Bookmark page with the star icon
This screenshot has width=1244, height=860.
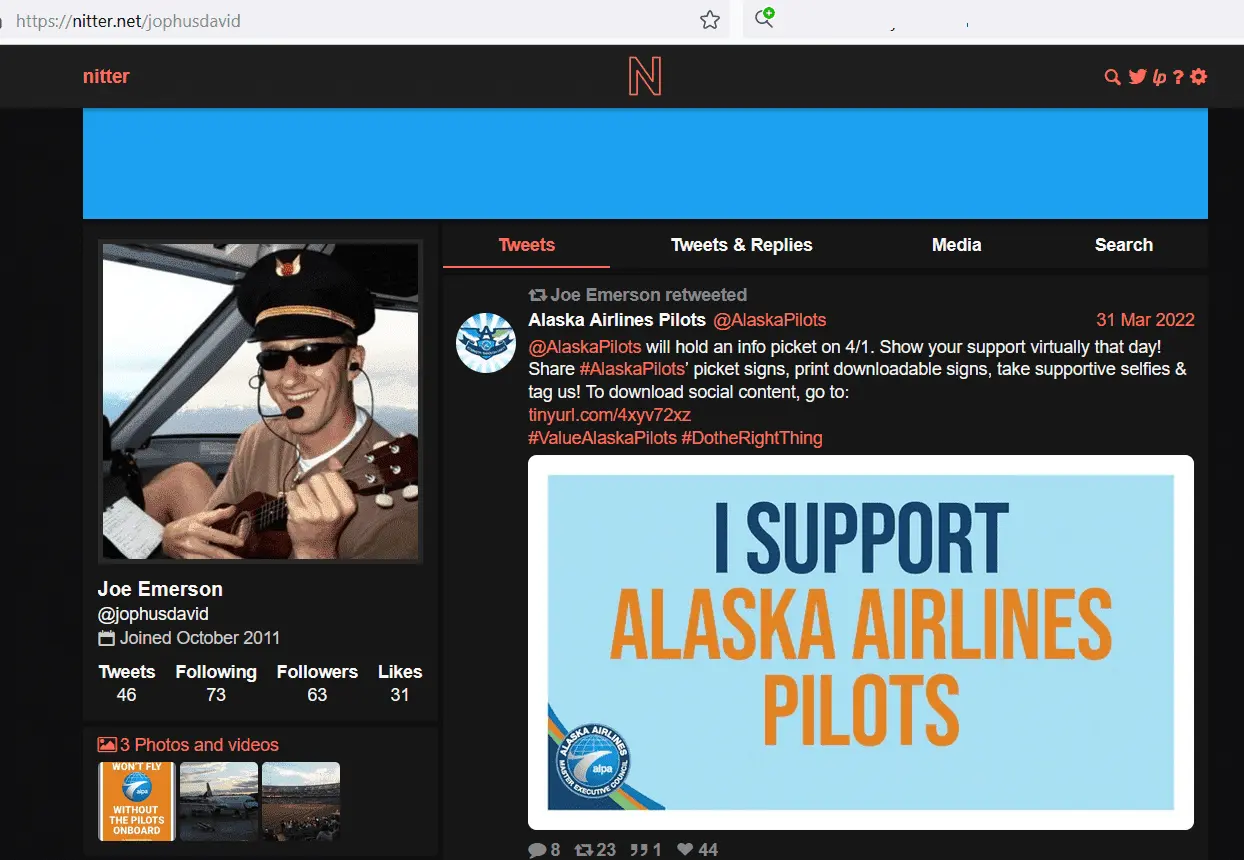(x=710, y=20)
